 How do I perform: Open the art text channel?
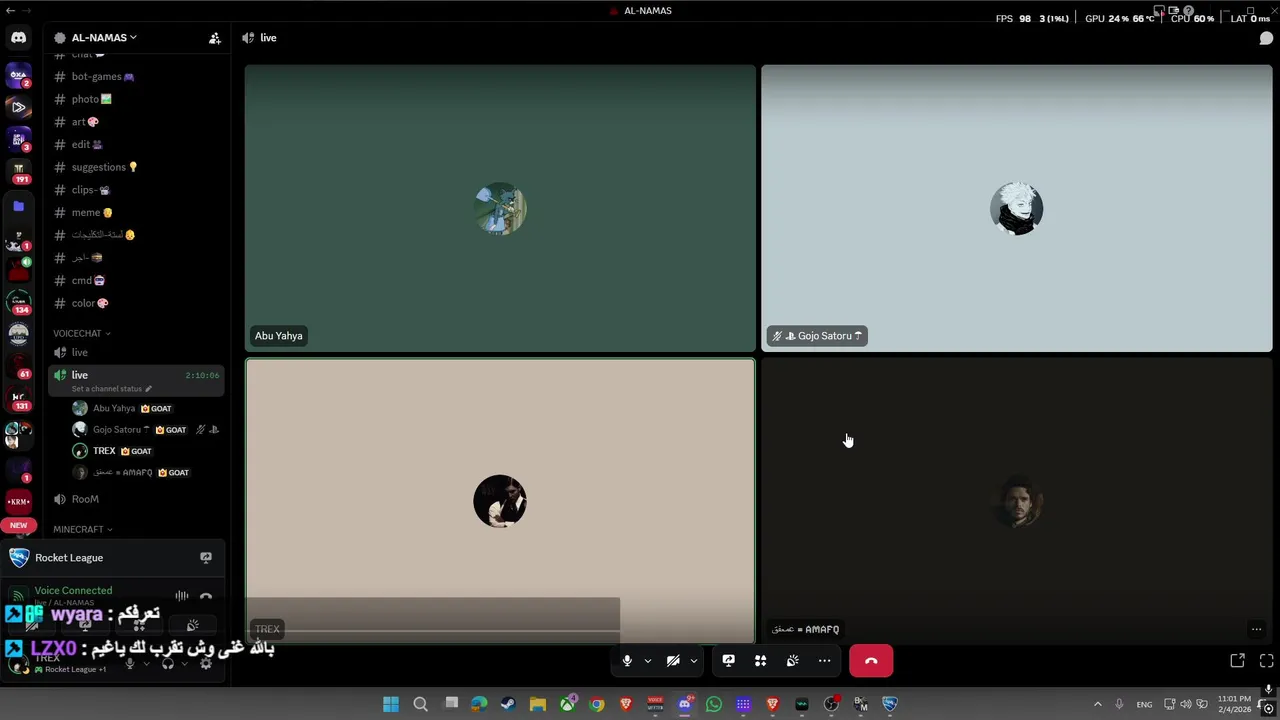click(136, 122)
